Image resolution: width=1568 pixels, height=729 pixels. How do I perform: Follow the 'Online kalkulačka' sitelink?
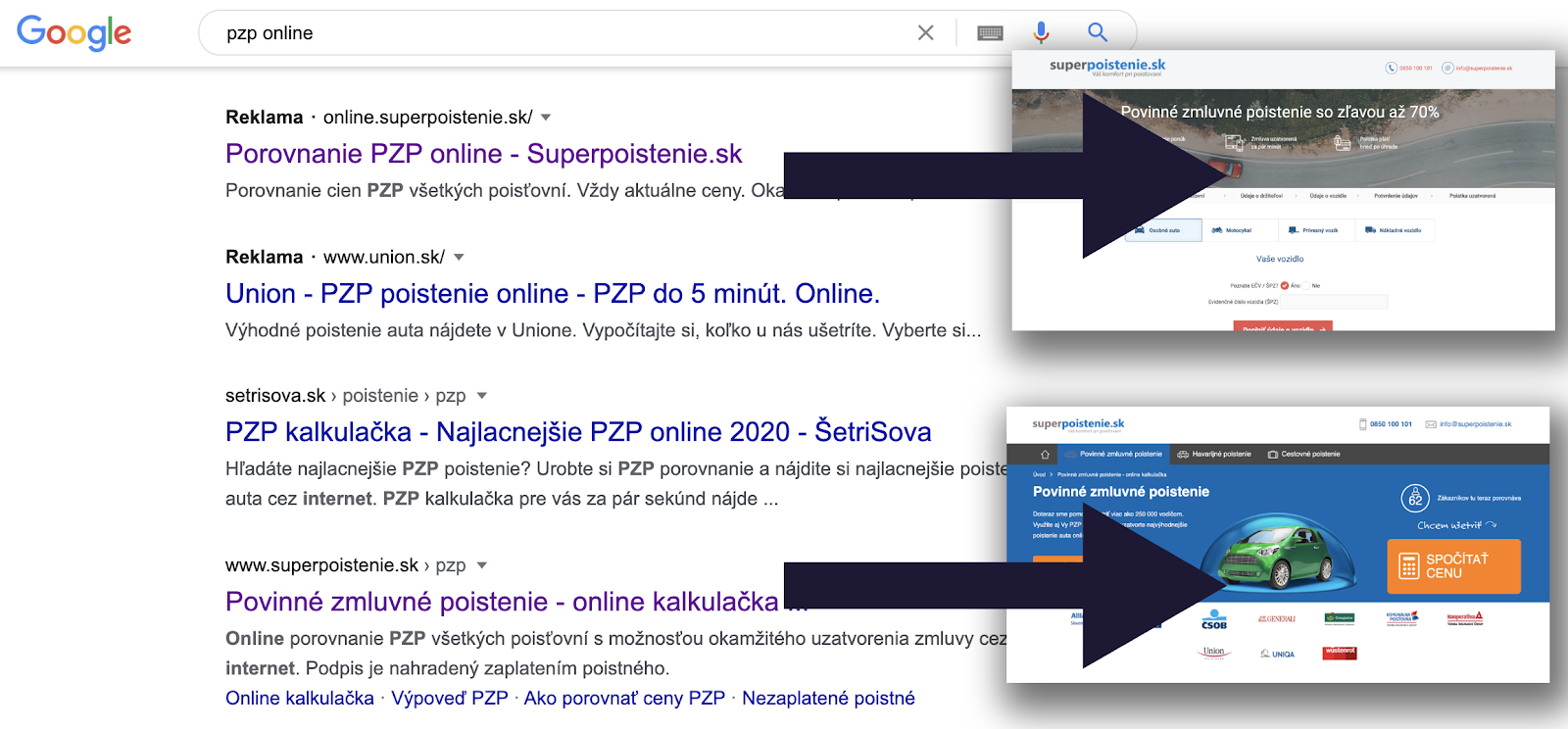click(x=300, y=698)
